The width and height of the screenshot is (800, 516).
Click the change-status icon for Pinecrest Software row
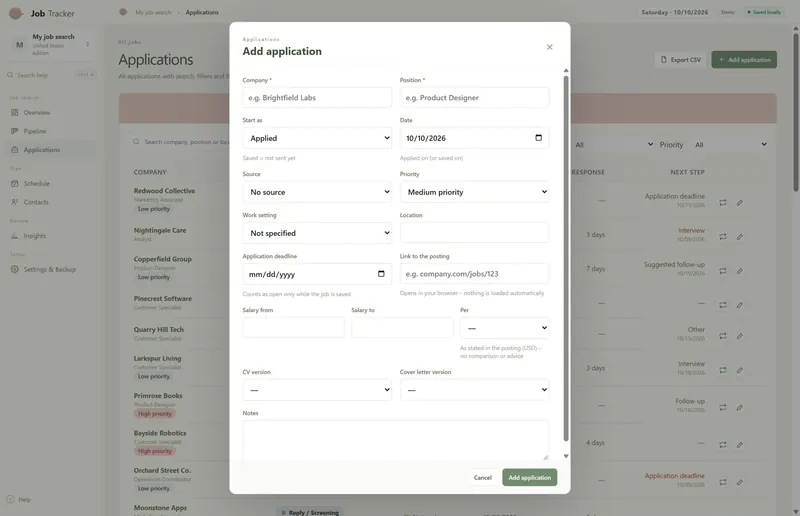coord(723,305)
